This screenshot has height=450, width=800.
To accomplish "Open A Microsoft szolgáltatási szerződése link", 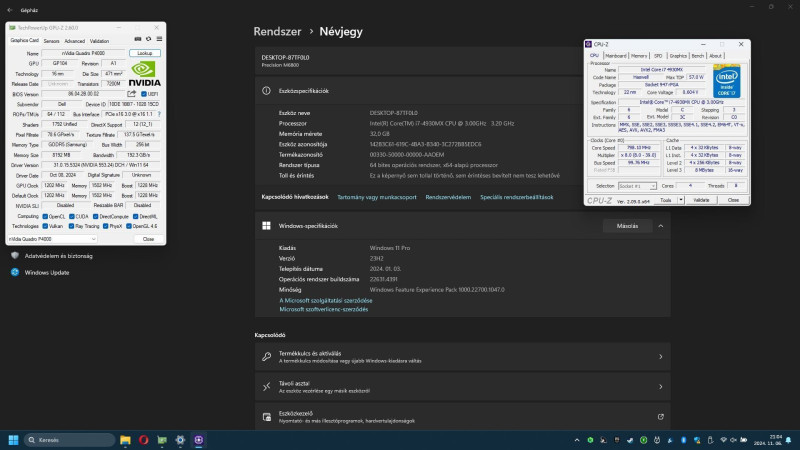I will point(326,301).
